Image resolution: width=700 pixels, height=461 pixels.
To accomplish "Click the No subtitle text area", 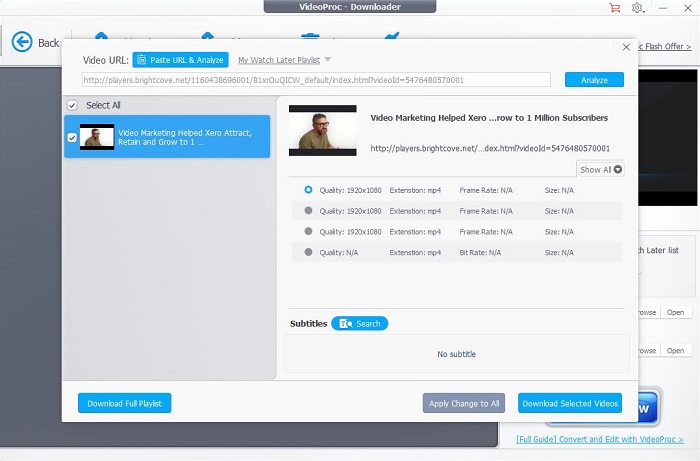I will (x=457, y=354).
